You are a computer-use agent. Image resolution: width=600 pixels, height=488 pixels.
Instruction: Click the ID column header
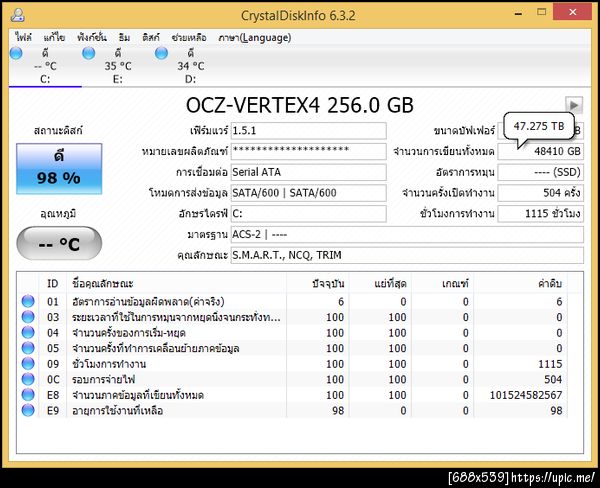[x=53, y=284]
